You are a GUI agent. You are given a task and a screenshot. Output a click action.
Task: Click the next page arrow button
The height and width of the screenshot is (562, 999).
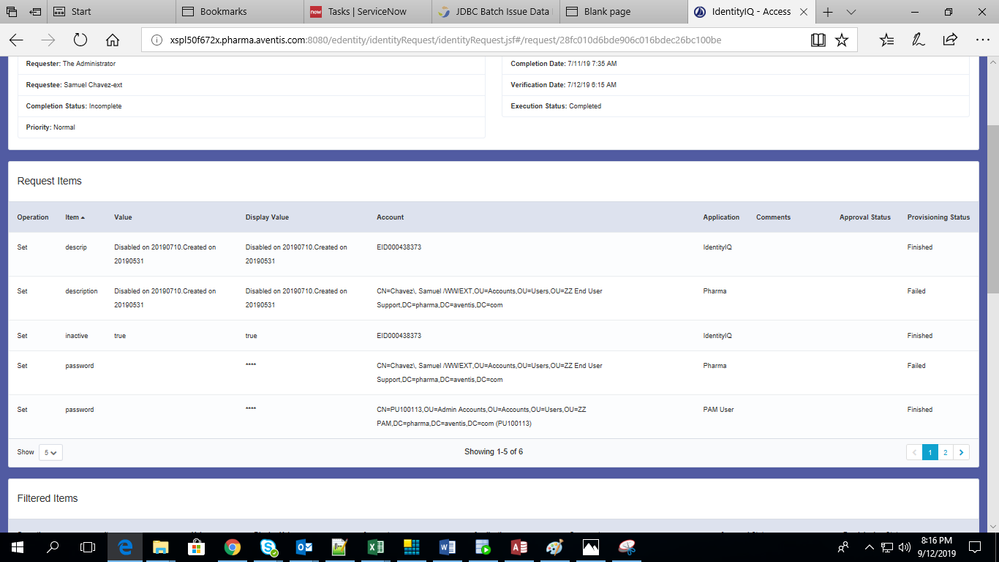pyautogui.click(x=962, y=452)
